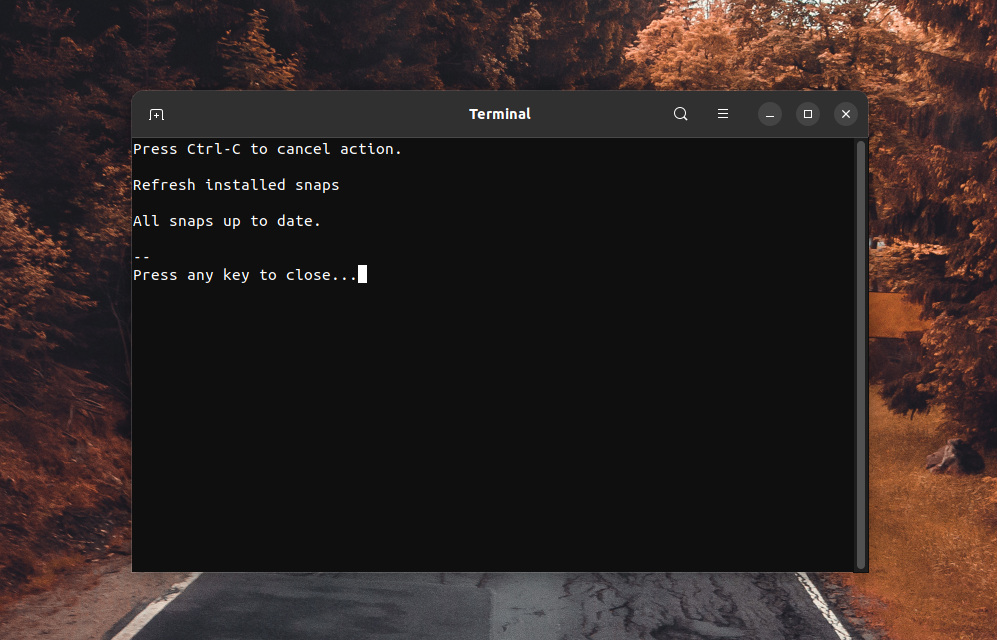Maximize the Terminal window
The image size is (997, 640).
click(x=808, y=114)
